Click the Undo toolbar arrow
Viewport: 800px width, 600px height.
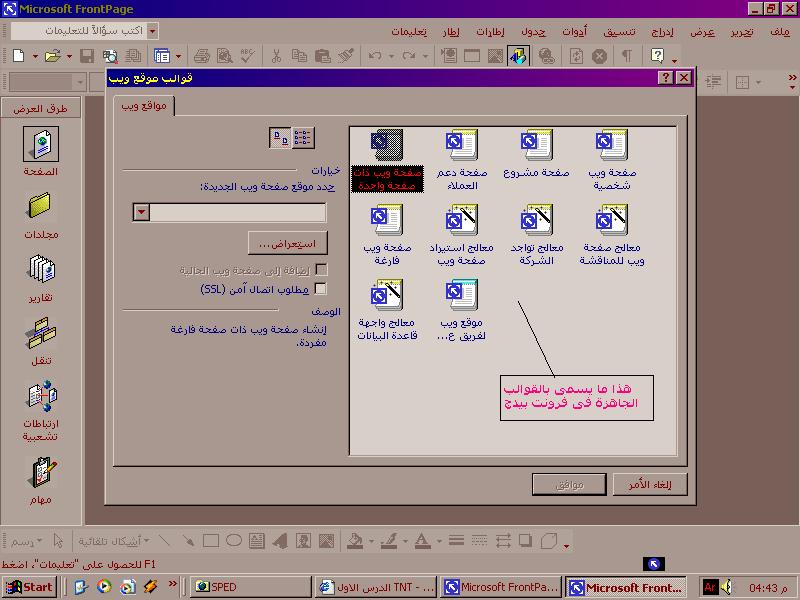coord(375,56)
